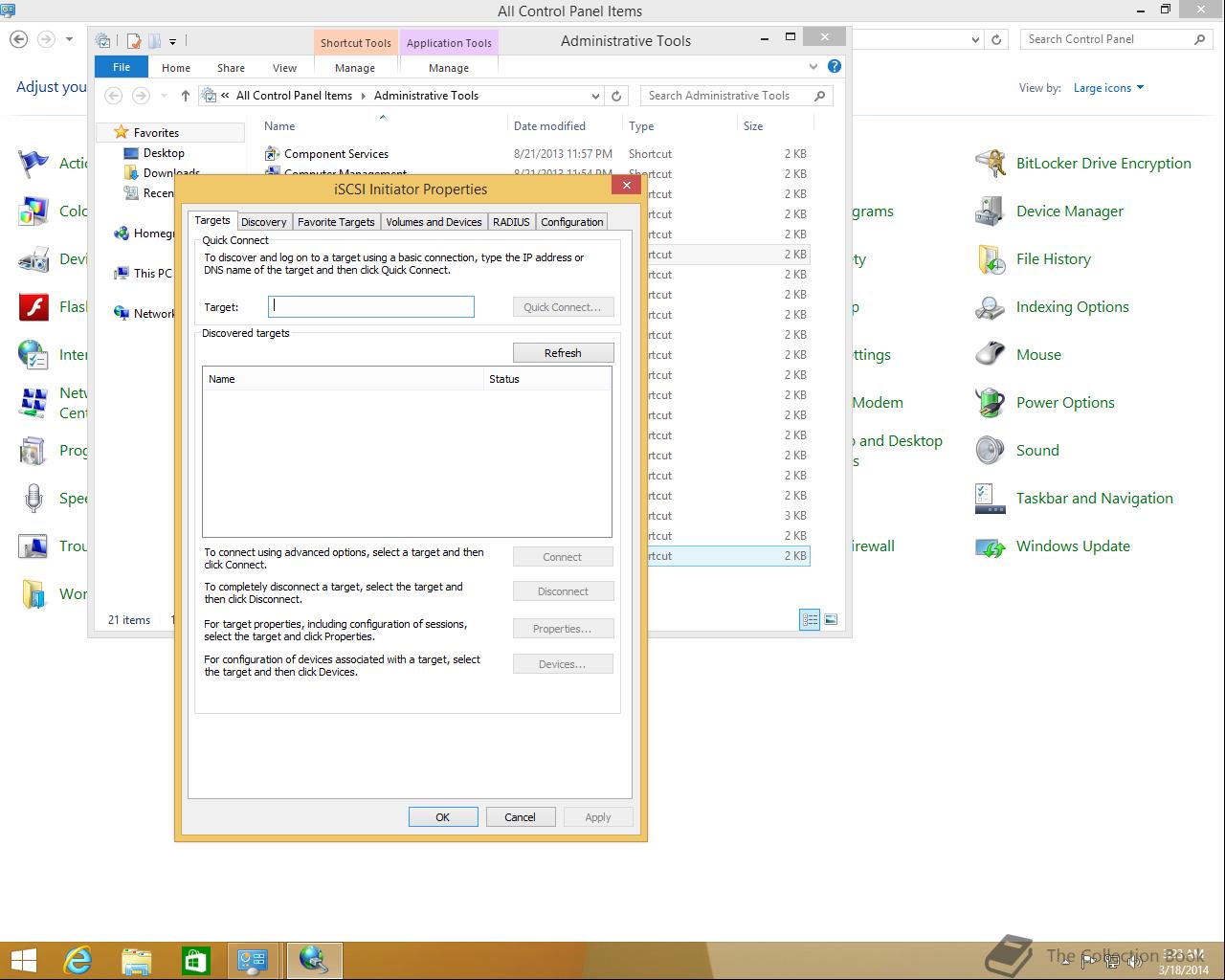Open Network and Sharing Center icon
This screenshot has width=1225, height=980.
pyautogui.click(x=33, y=403)
